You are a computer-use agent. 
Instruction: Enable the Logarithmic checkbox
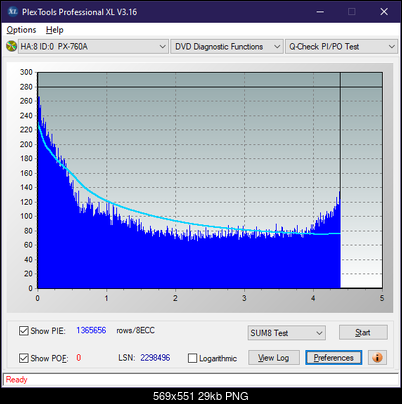point(192,358)
